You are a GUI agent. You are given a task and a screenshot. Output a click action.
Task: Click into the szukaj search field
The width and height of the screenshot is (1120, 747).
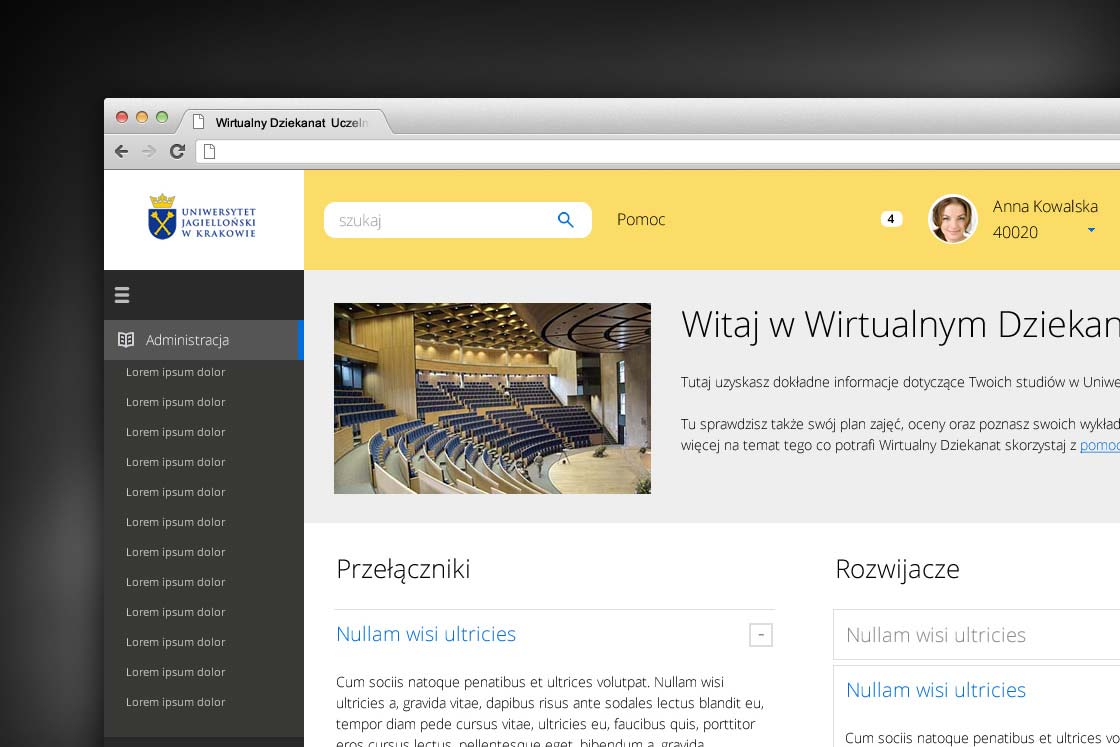pos(440,220)
